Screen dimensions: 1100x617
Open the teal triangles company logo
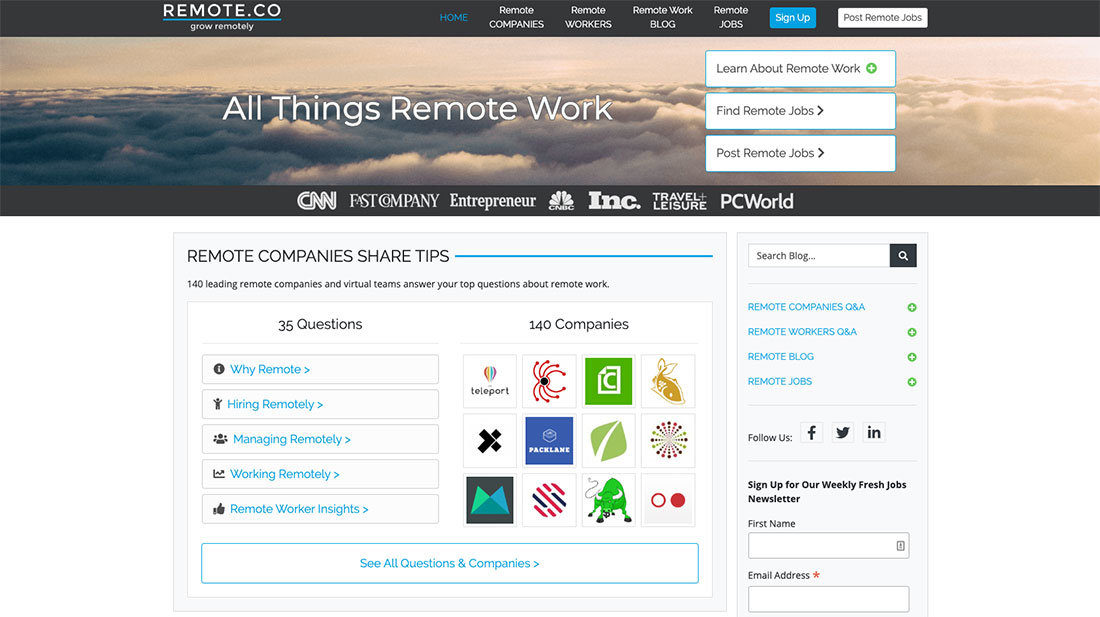tap(490, 500)
